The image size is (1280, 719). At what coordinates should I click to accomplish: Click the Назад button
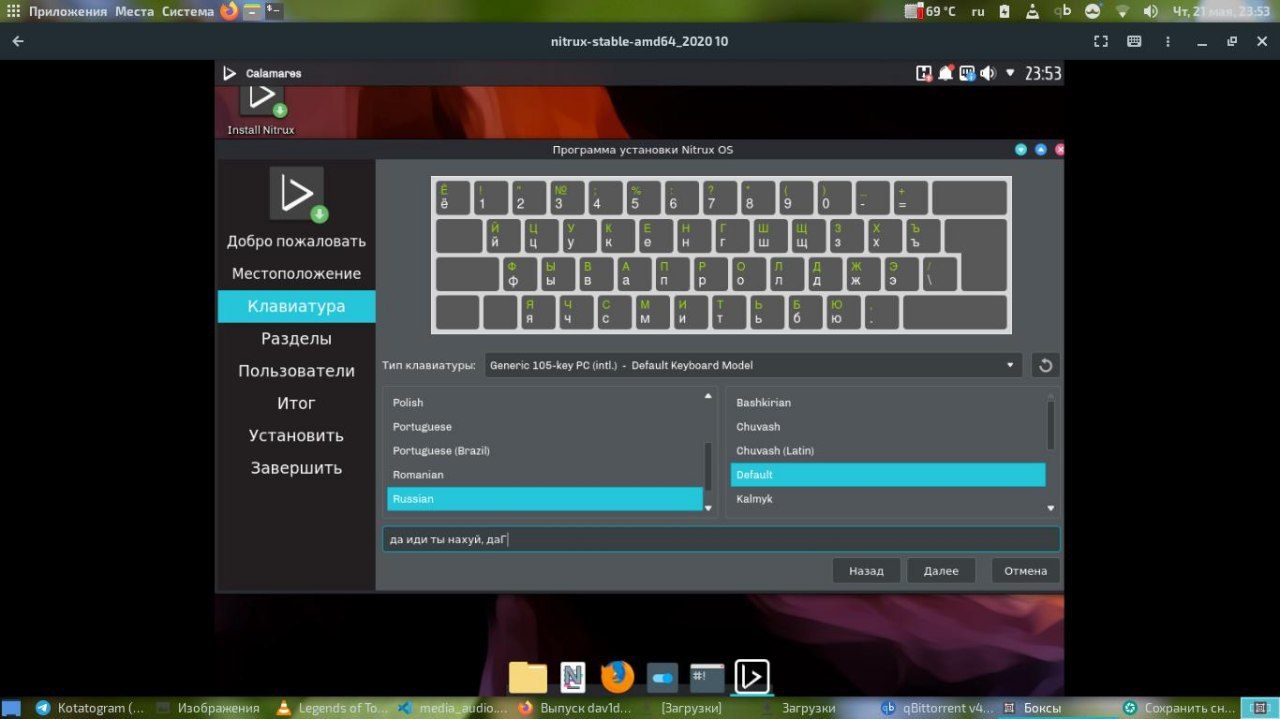pos(866,571)
